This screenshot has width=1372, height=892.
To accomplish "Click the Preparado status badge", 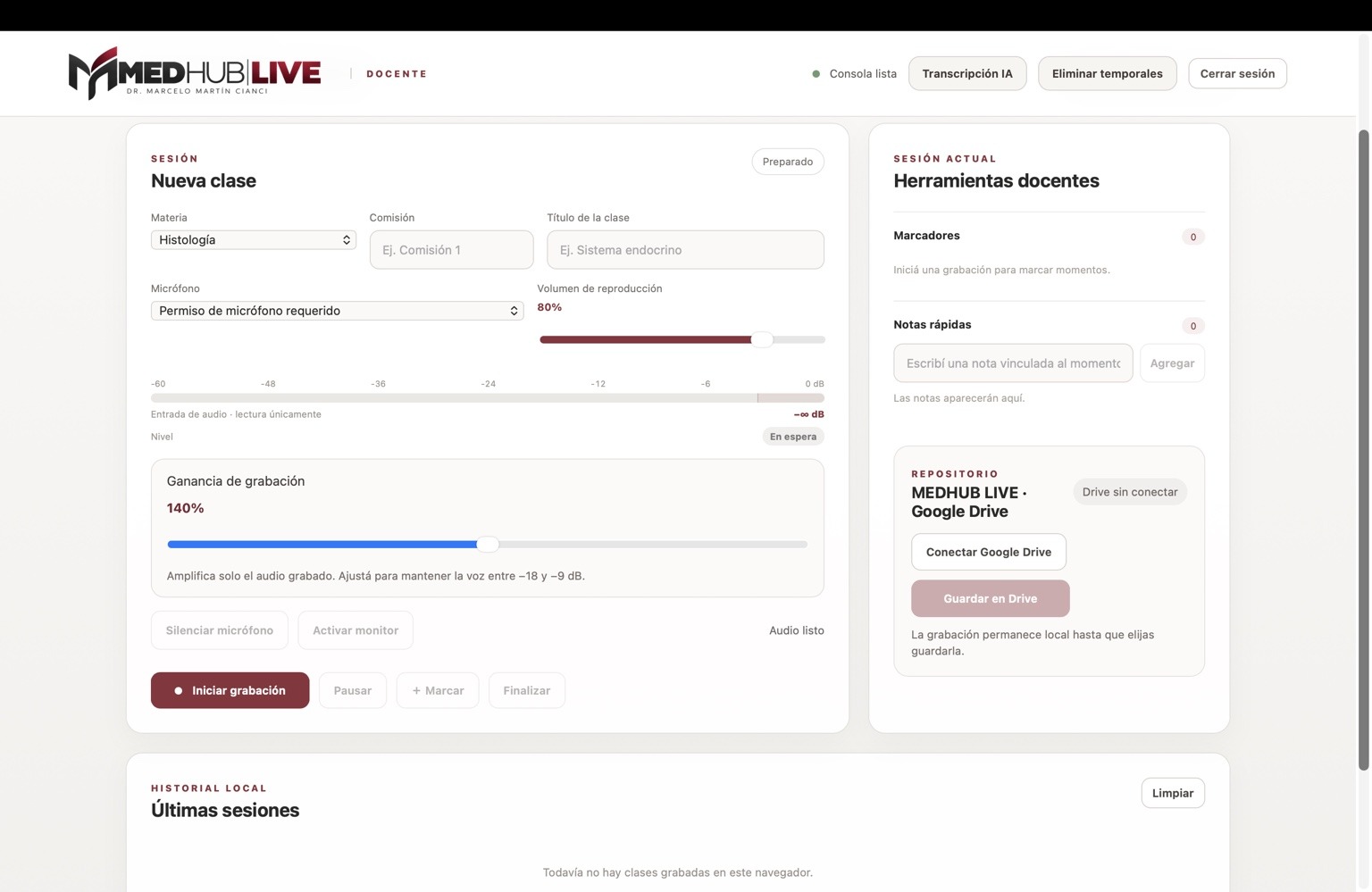I will click(x=788, y=162).
